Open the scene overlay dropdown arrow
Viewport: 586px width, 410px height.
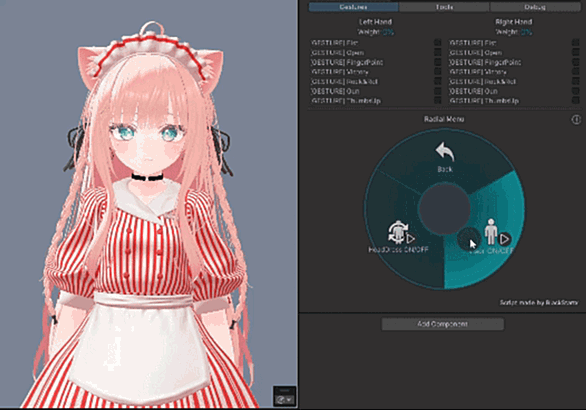(290, 400)
